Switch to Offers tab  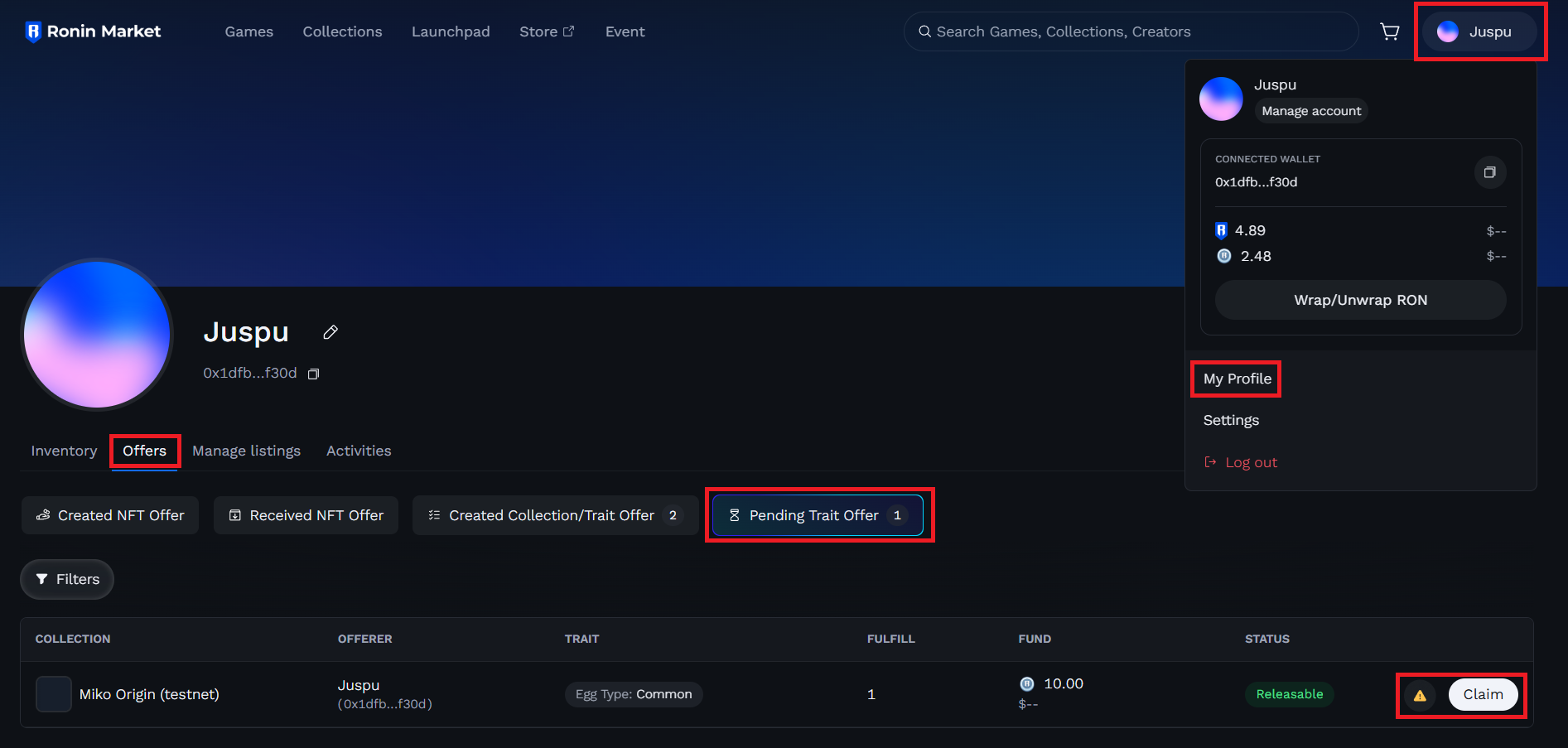[145, 451]
